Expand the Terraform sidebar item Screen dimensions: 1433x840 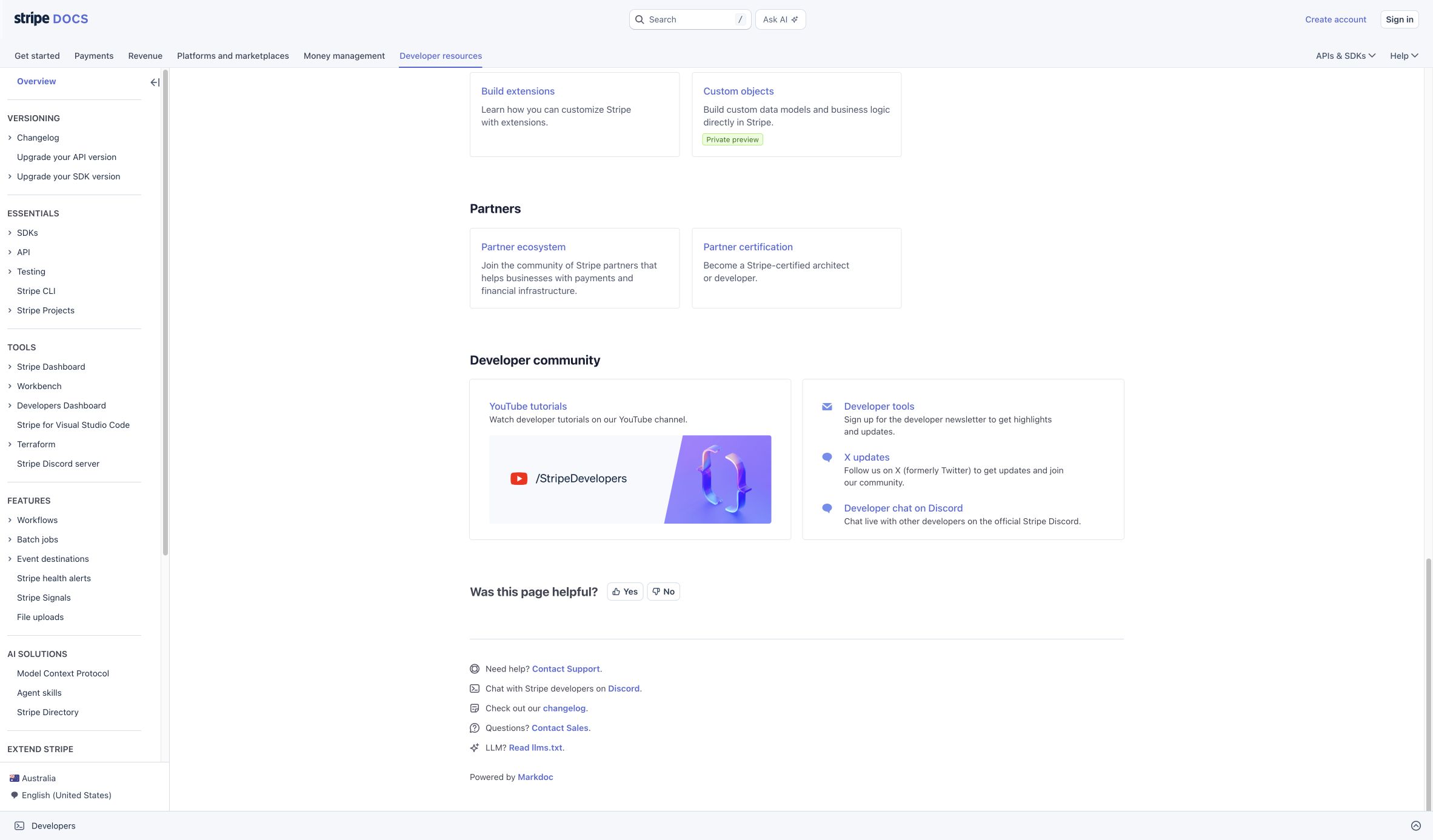(x=10, y=444)
